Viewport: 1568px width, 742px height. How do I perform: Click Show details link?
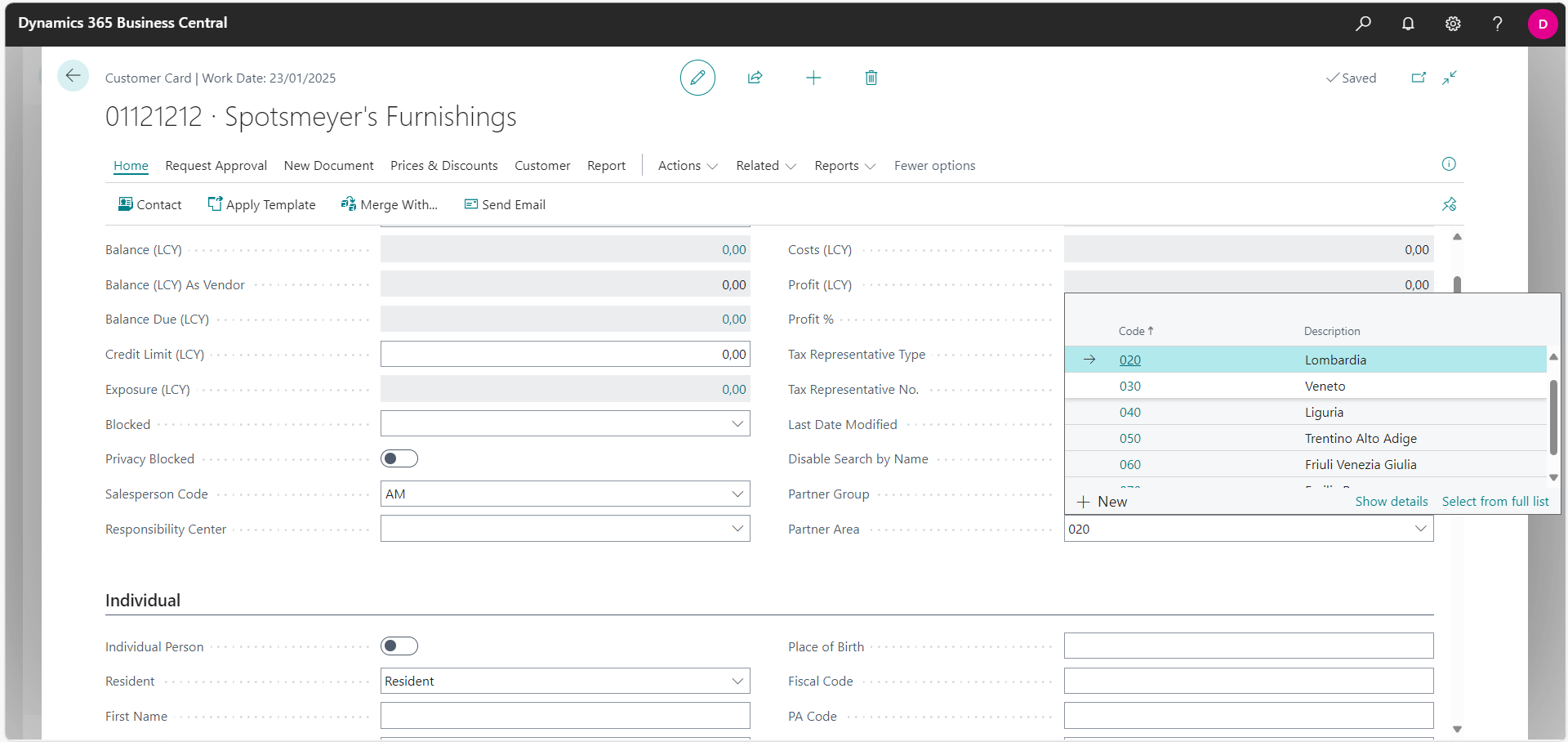pos(1392,501)
